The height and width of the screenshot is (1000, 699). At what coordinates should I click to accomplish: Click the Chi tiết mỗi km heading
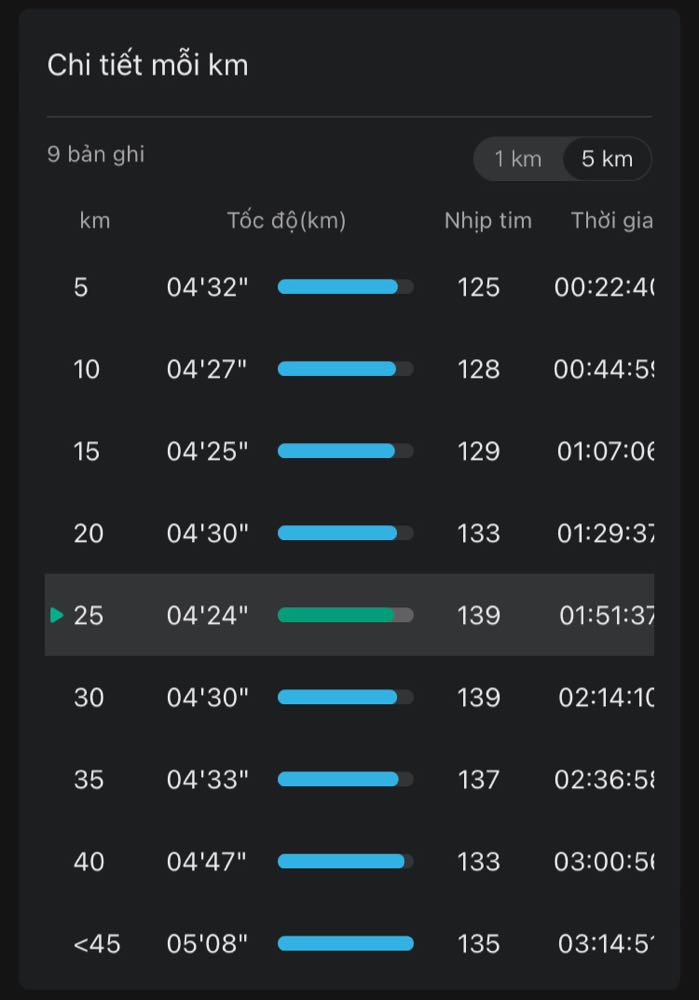[147, 65]
